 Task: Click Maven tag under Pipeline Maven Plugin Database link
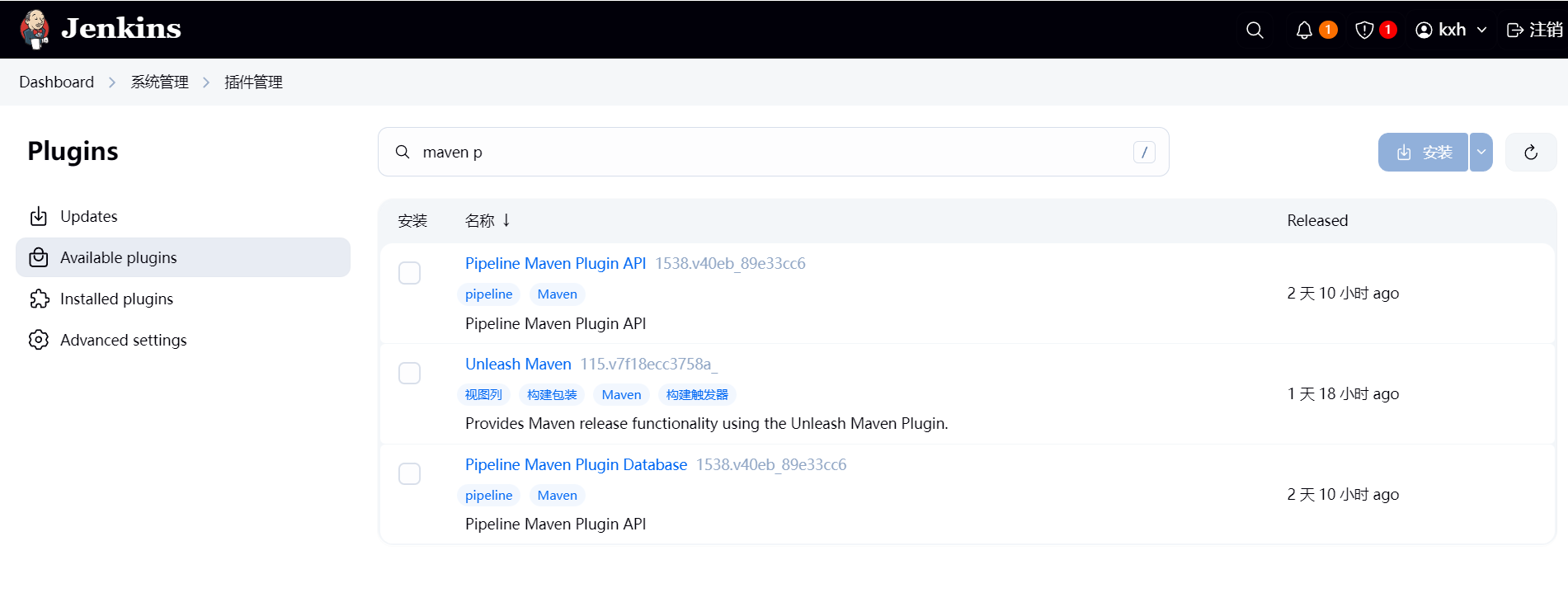tap(557, 496)
